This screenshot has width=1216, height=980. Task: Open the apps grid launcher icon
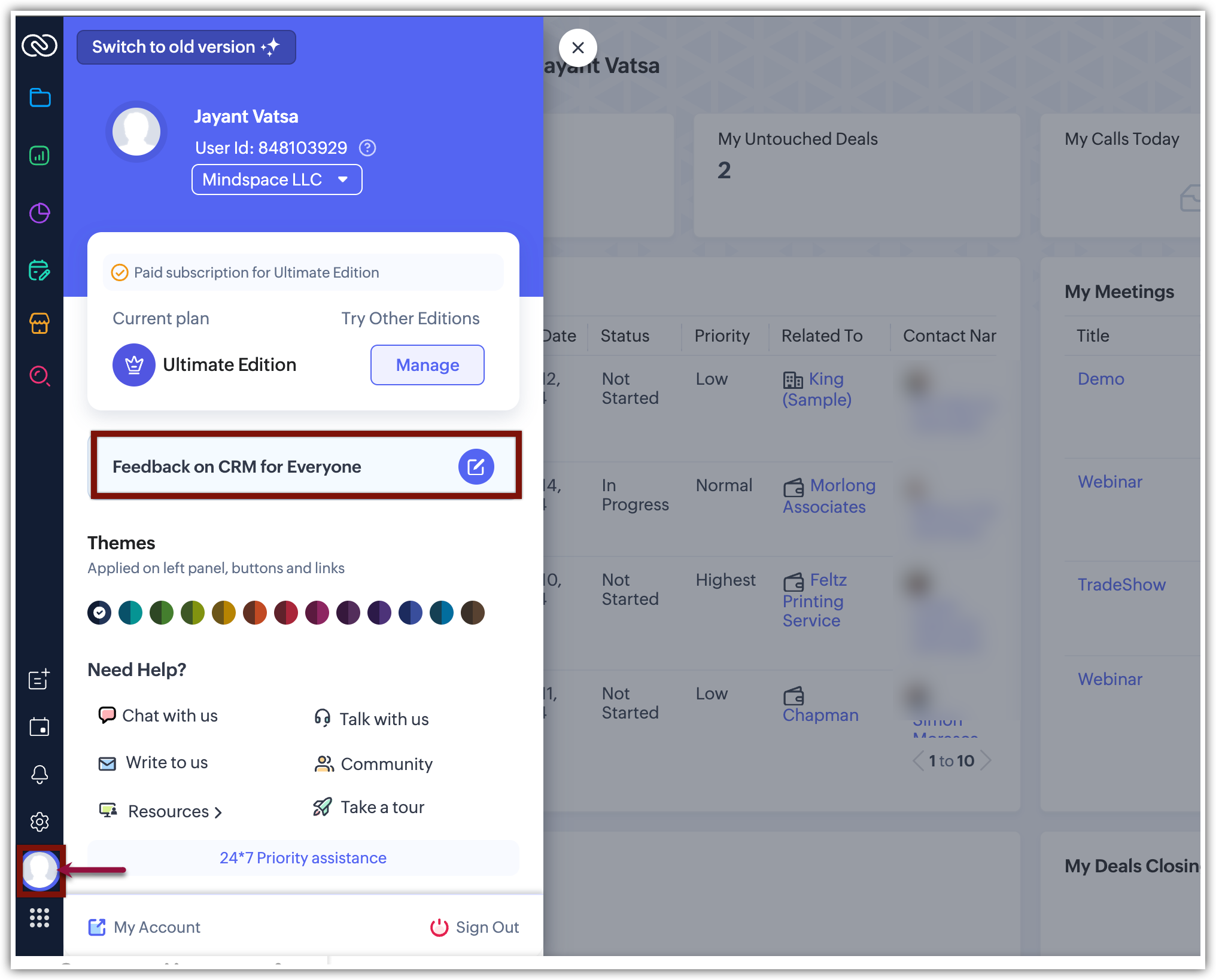pyautogui.click(x=39, y=917)
